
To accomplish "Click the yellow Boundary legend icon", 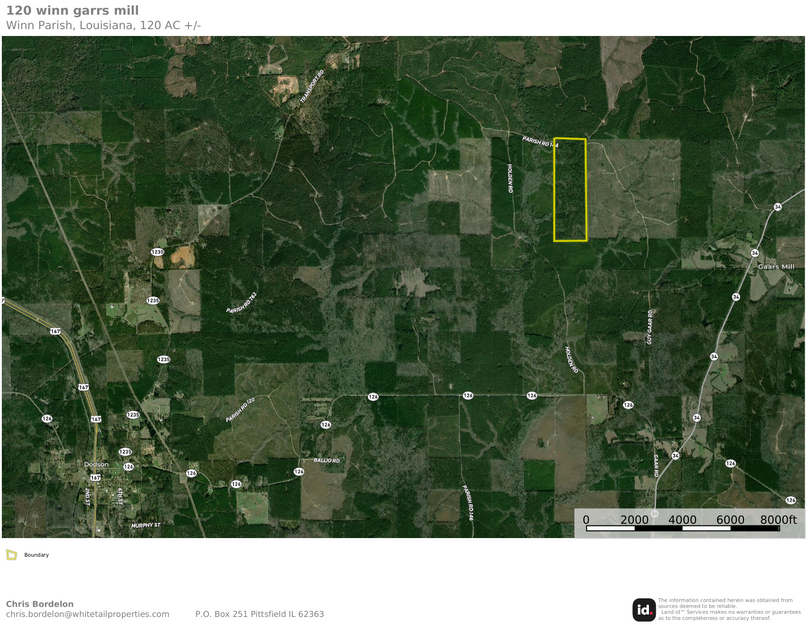I will (x=11, y=554).
